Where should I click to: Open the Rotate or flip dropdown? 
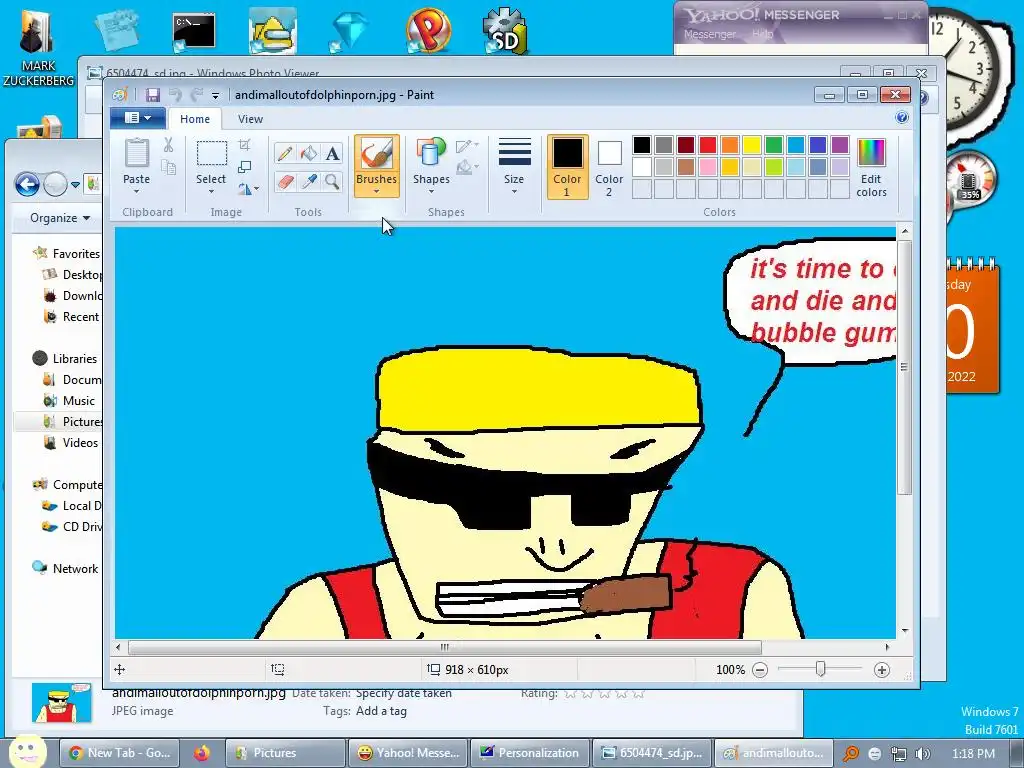[248, 189]
